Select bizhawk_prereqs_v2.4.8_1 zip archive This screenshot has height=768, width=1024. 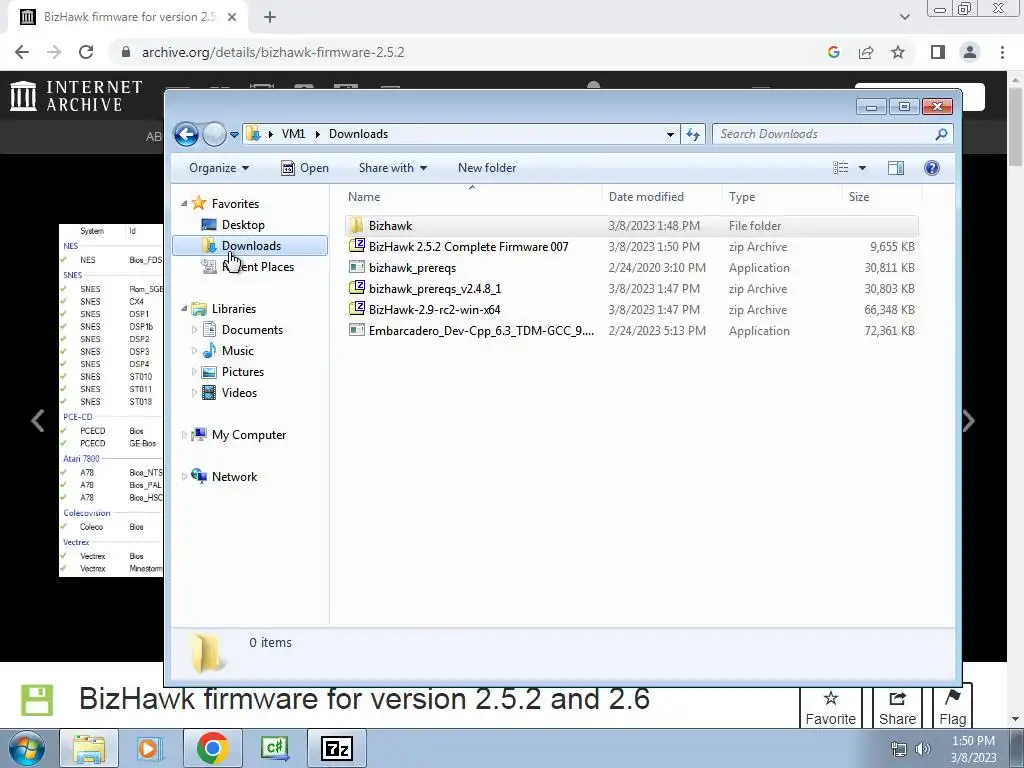click(632, 289)
